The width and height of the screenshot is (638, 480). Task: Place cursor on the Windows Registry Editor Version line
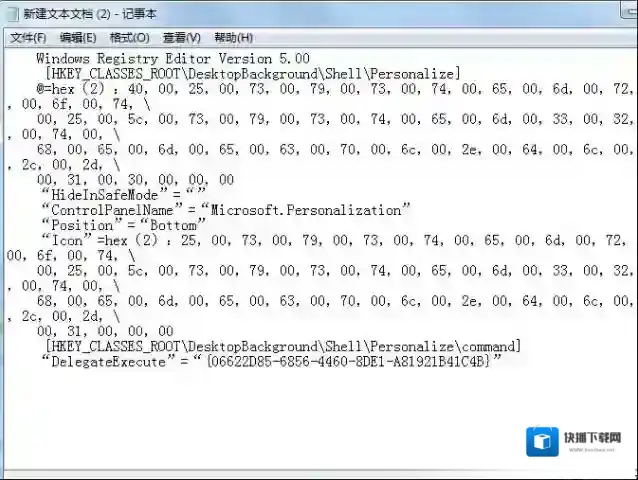coord(172,59)
